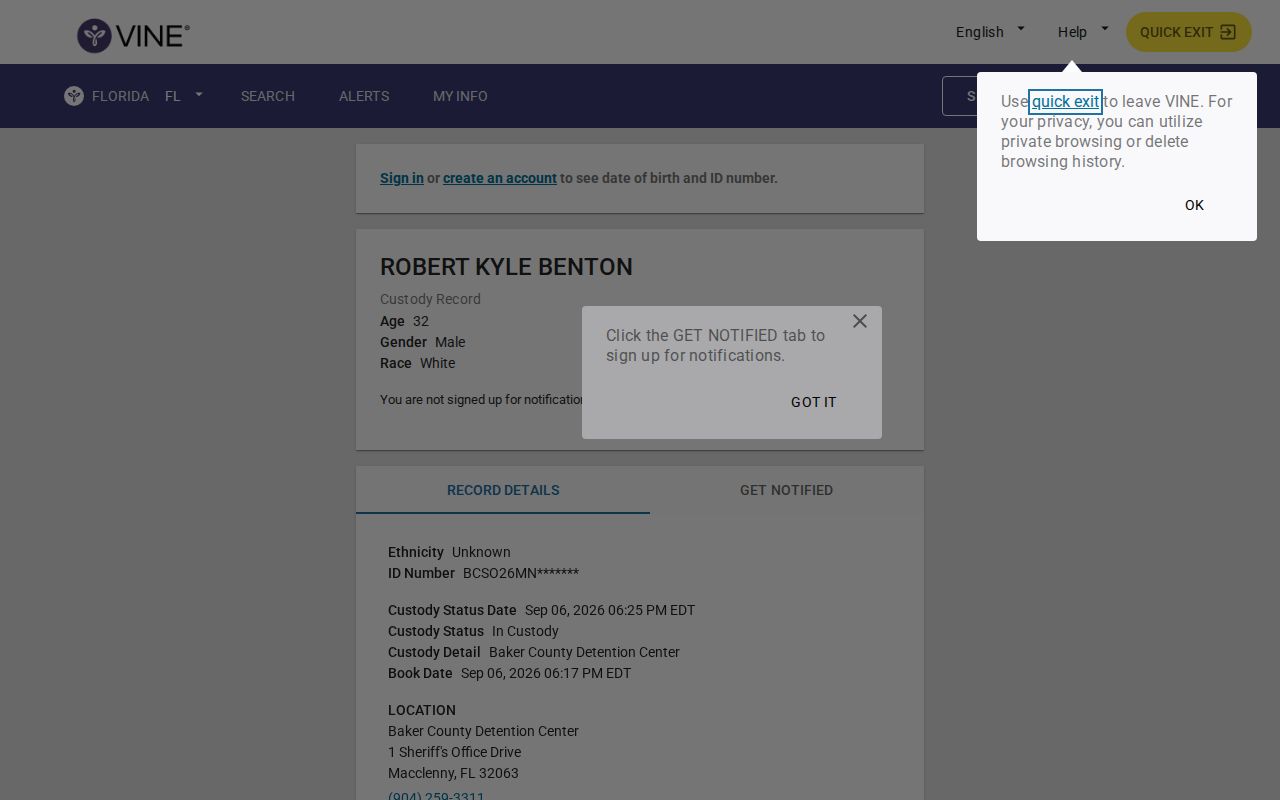Click the In Custody status value

point(525,631)
